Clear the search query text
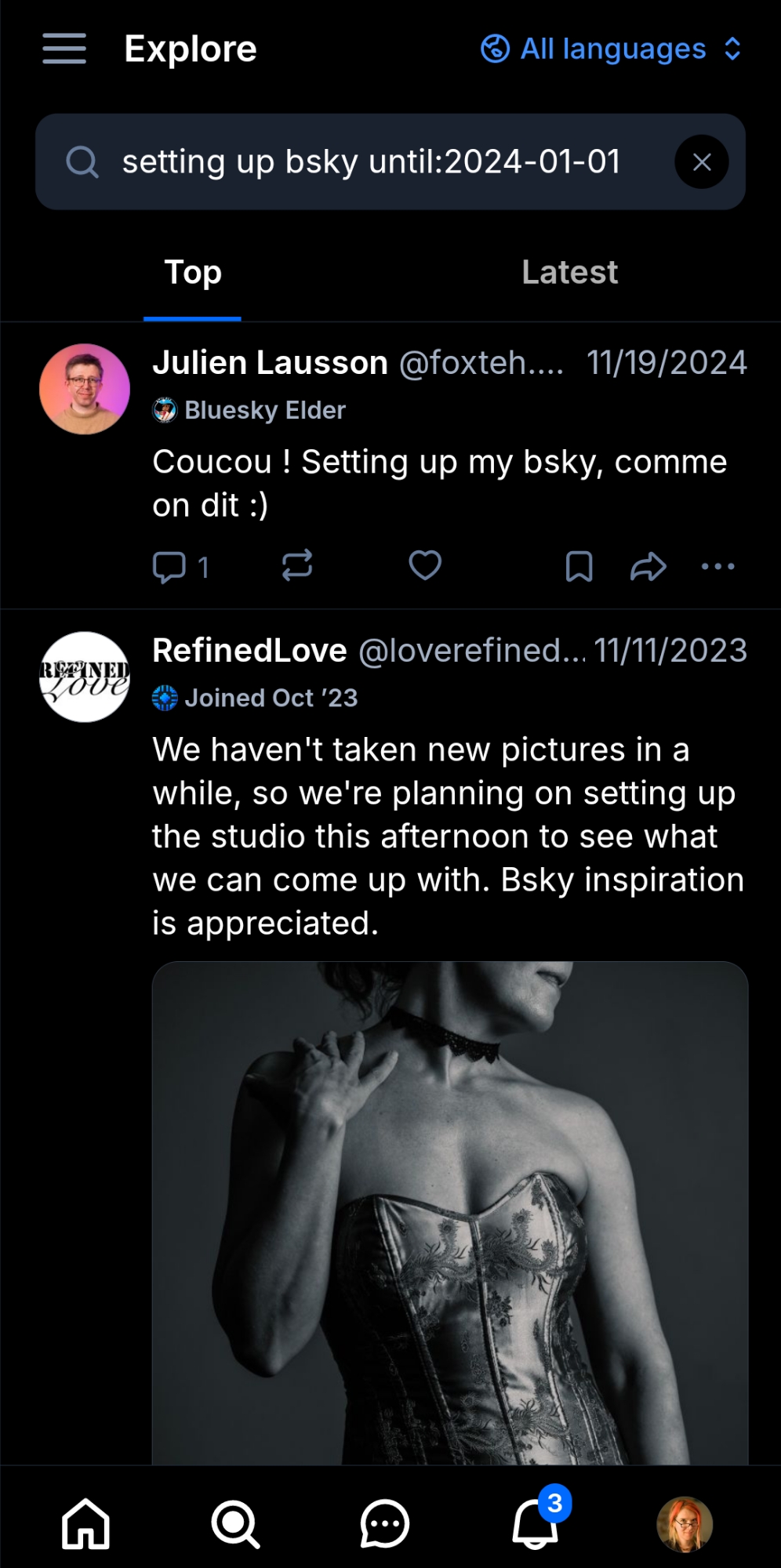 [x=701, y=162]
